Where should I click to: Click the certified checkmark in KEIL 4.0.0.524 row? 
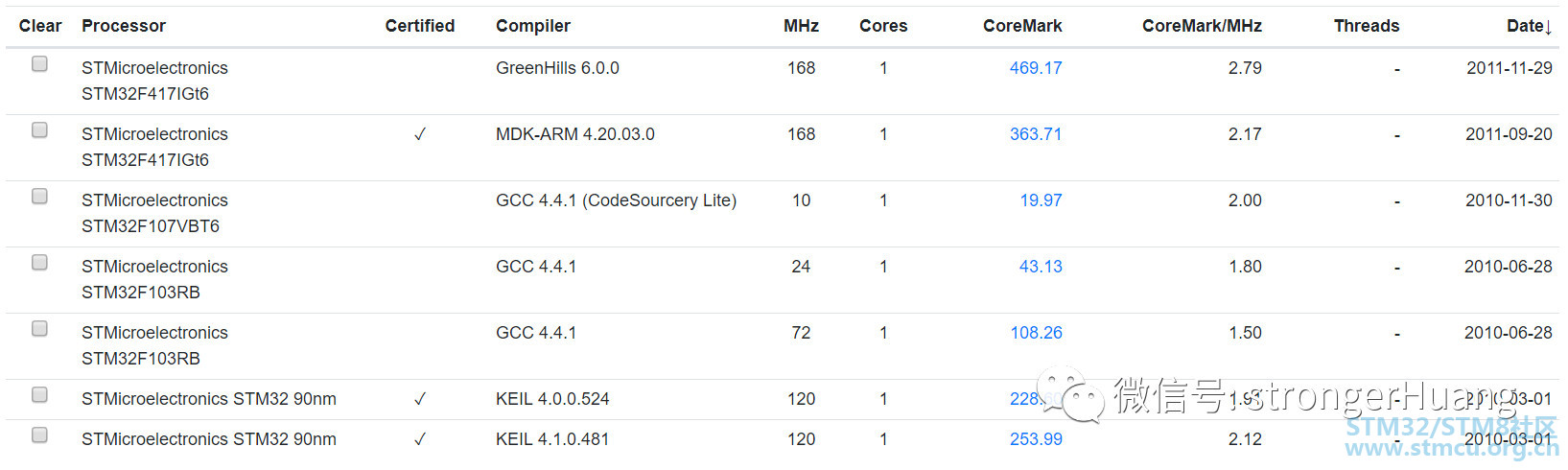click(420, 399)
